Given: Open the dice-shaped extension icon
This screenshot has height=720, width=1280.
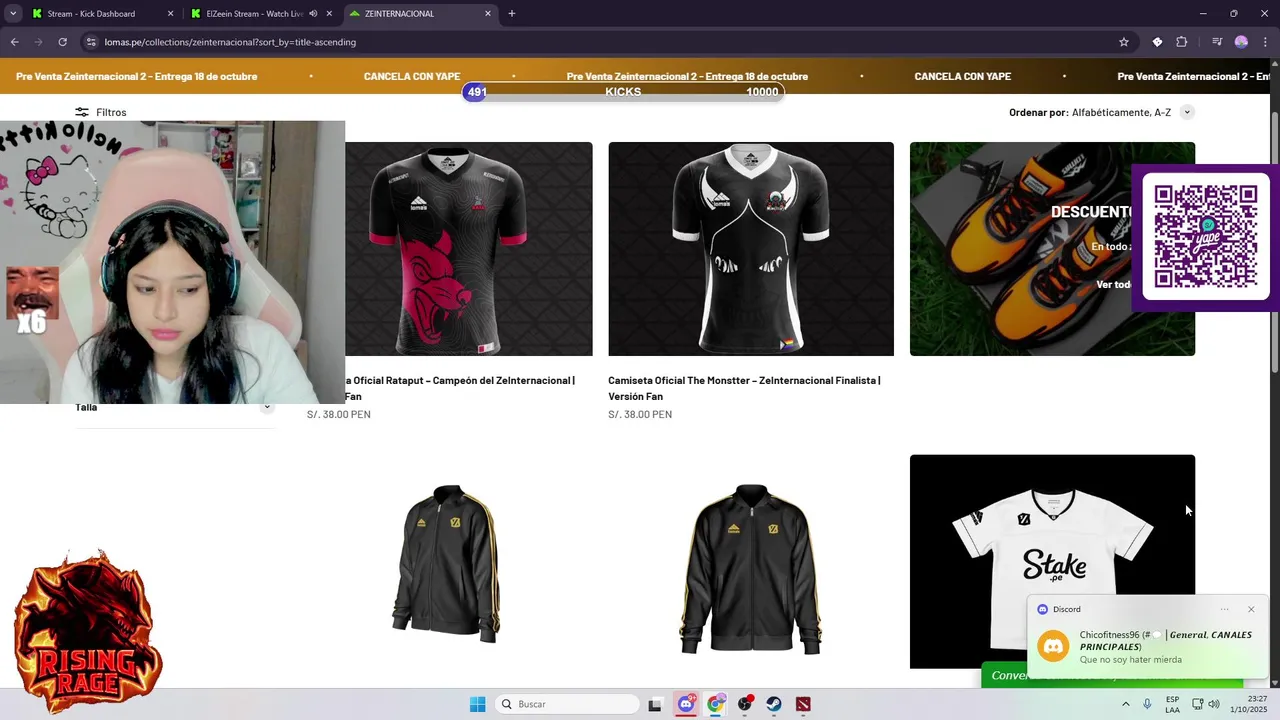Looking at the screenshot, I should pos(1157,42).
